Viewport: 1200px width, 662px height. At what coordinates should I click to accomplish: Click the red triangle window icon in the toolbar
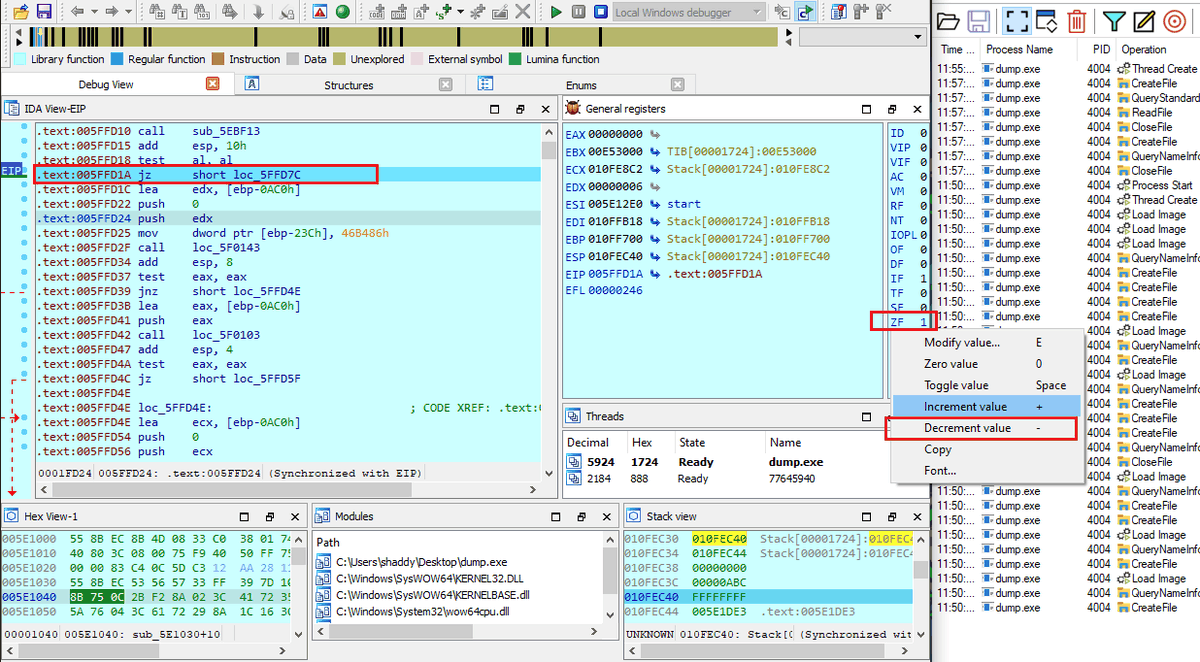[319, 12]
